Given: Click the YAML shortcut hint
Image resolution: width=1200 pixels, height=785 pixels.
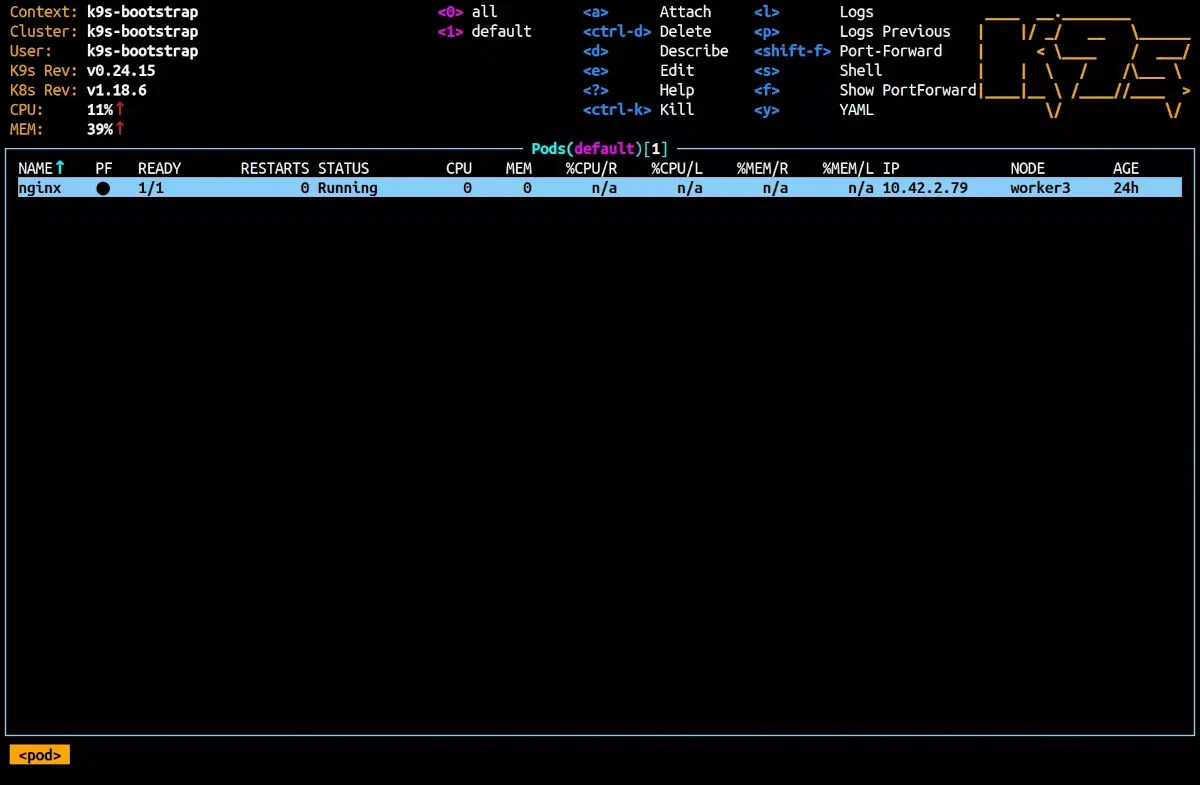Looking at the screenshot, I should [856, 109].
